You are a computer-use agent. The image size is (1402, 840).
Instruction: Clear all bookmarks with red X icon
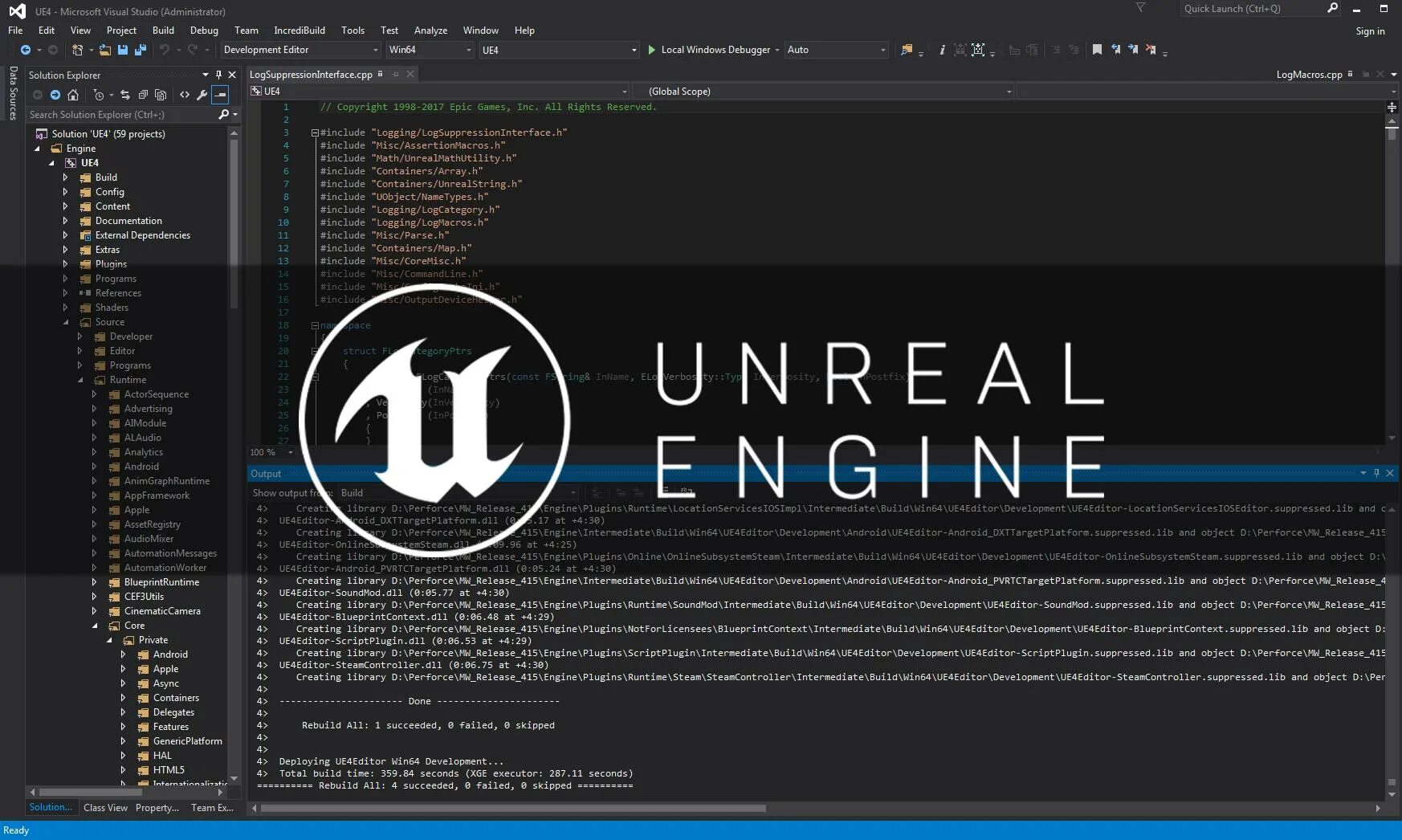(x=1151, y=50)
